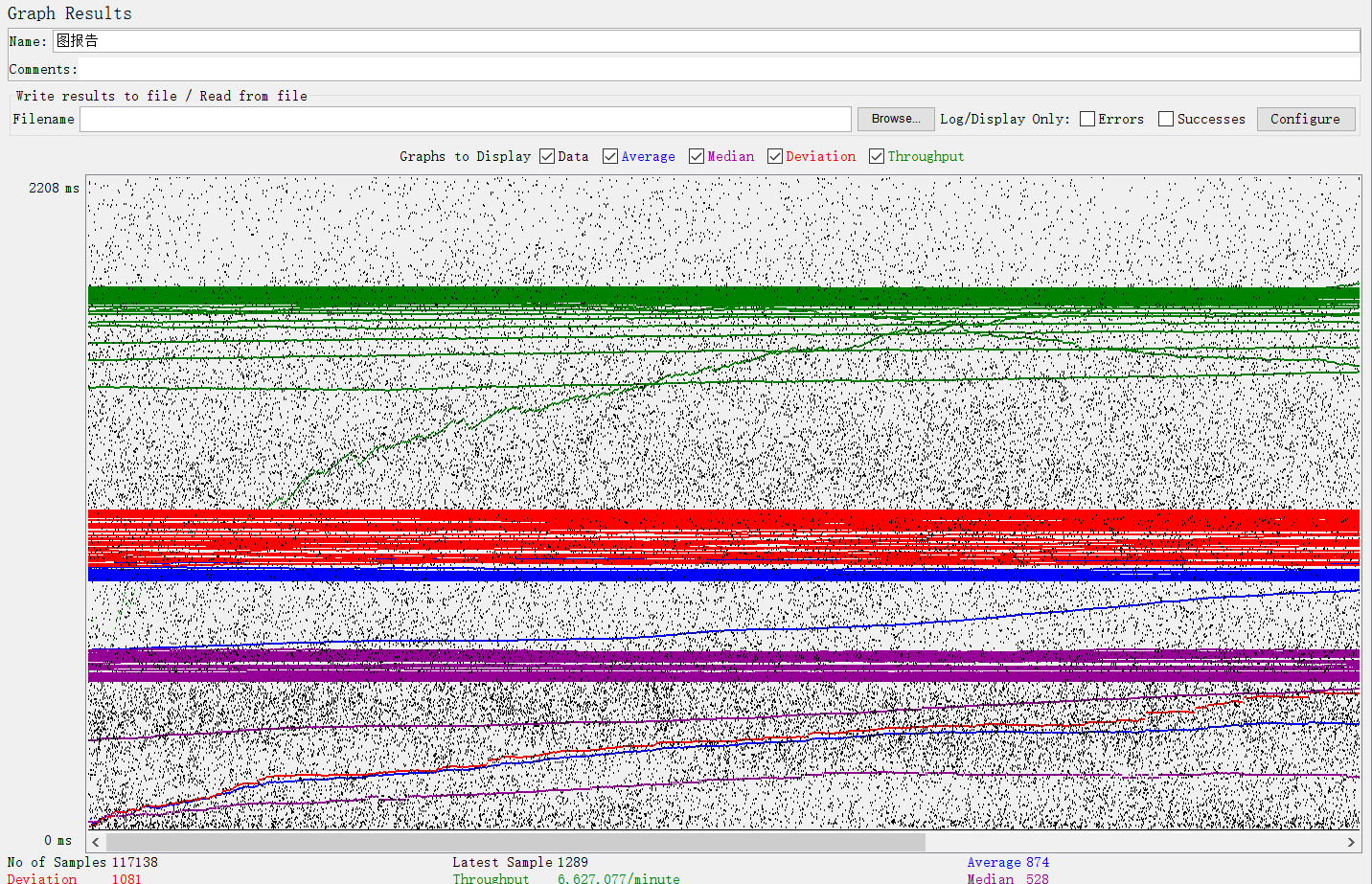1372x884 pixels.
Task: Click the 'Deviation 1081' status text
Action: 74,877
